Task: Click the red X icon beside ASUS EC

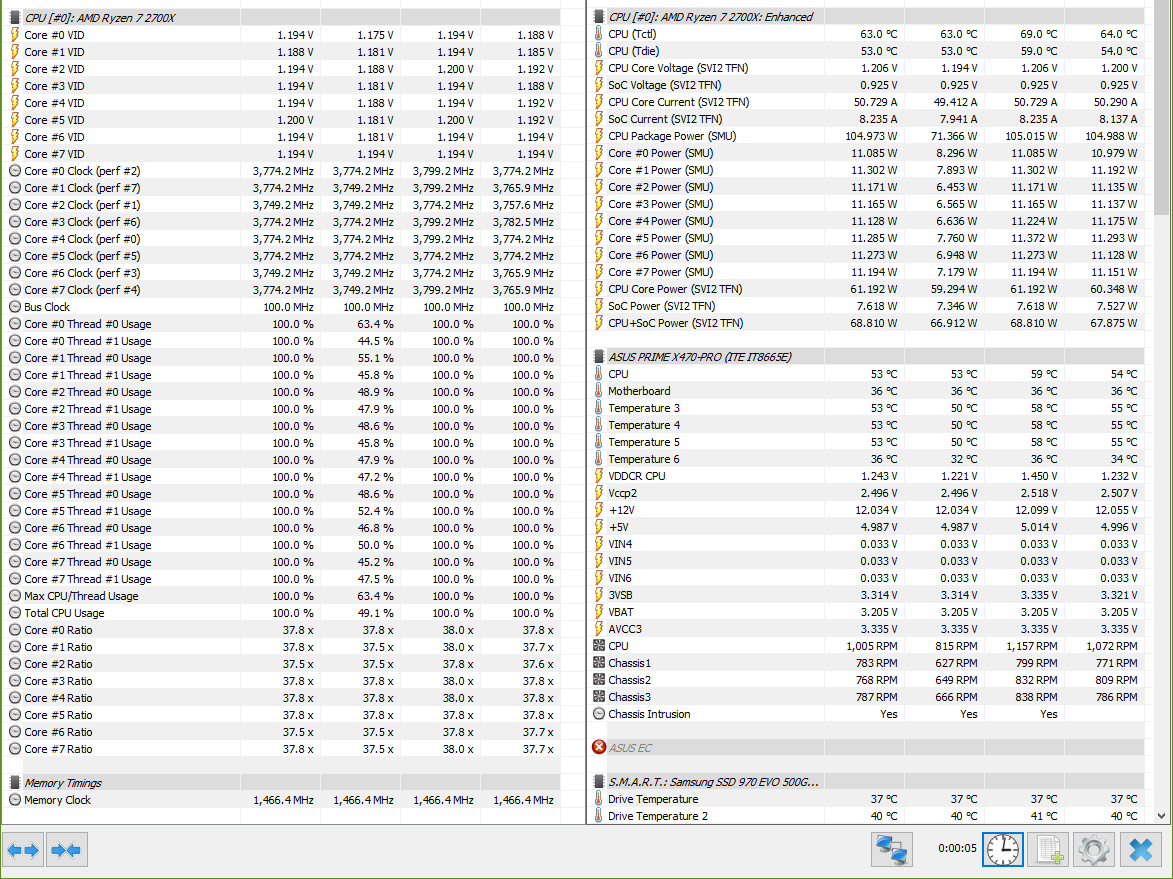Action: (598, 747)
